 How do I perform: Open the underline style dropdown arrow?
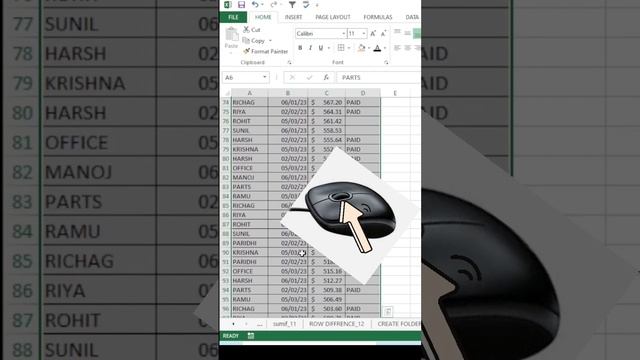click(329, 48)
